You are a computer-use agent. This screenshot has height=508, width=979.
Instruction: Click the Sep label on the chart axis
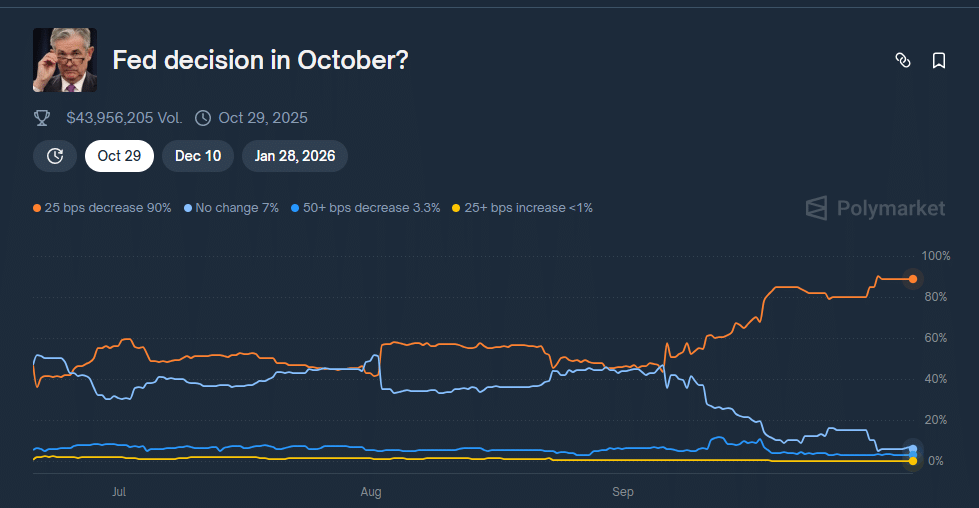(623, 492)
